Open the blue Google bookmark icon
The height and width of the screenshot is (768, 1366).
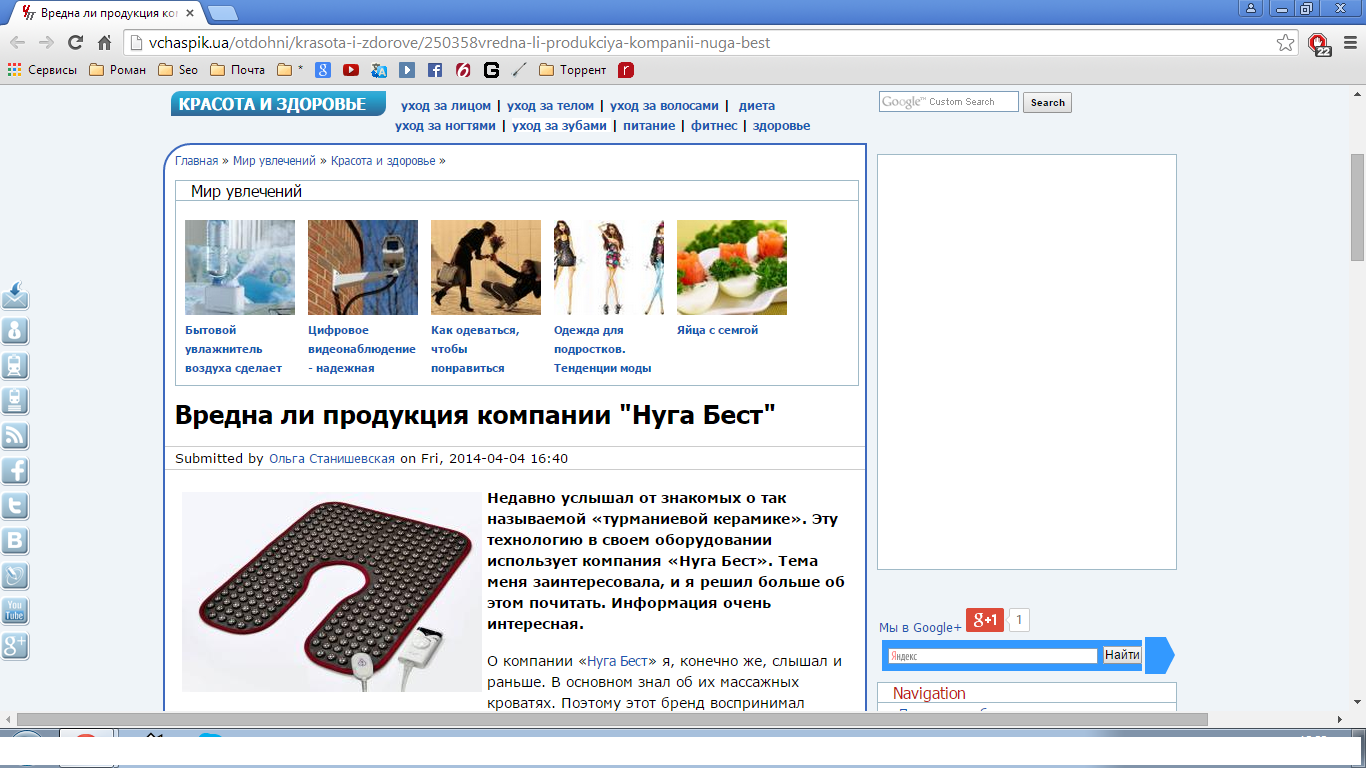(x=323, y=70)
